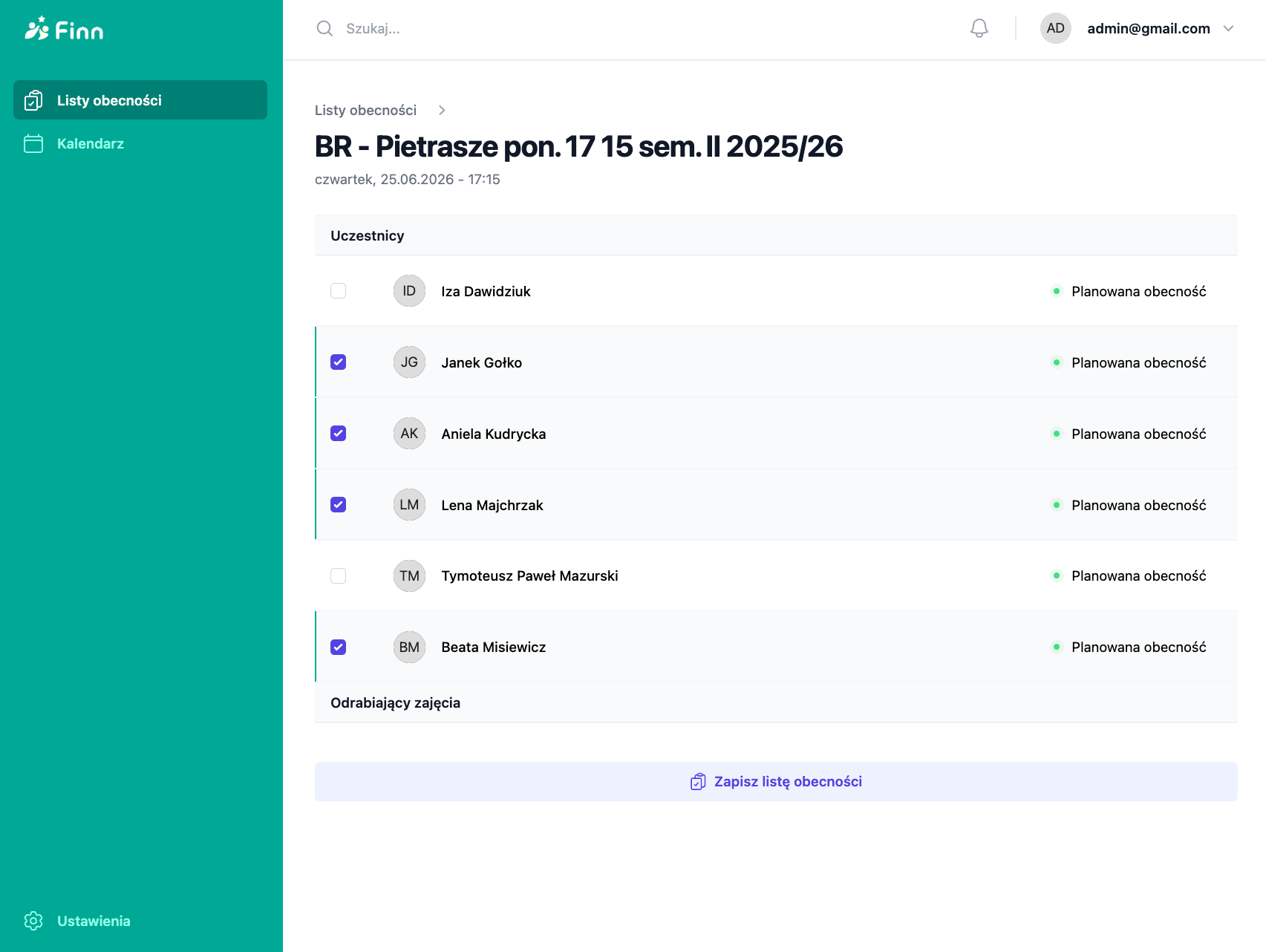Click the Ustawienia gear icon
This screenshot has width=1266, height=952.
coord(33,921)
